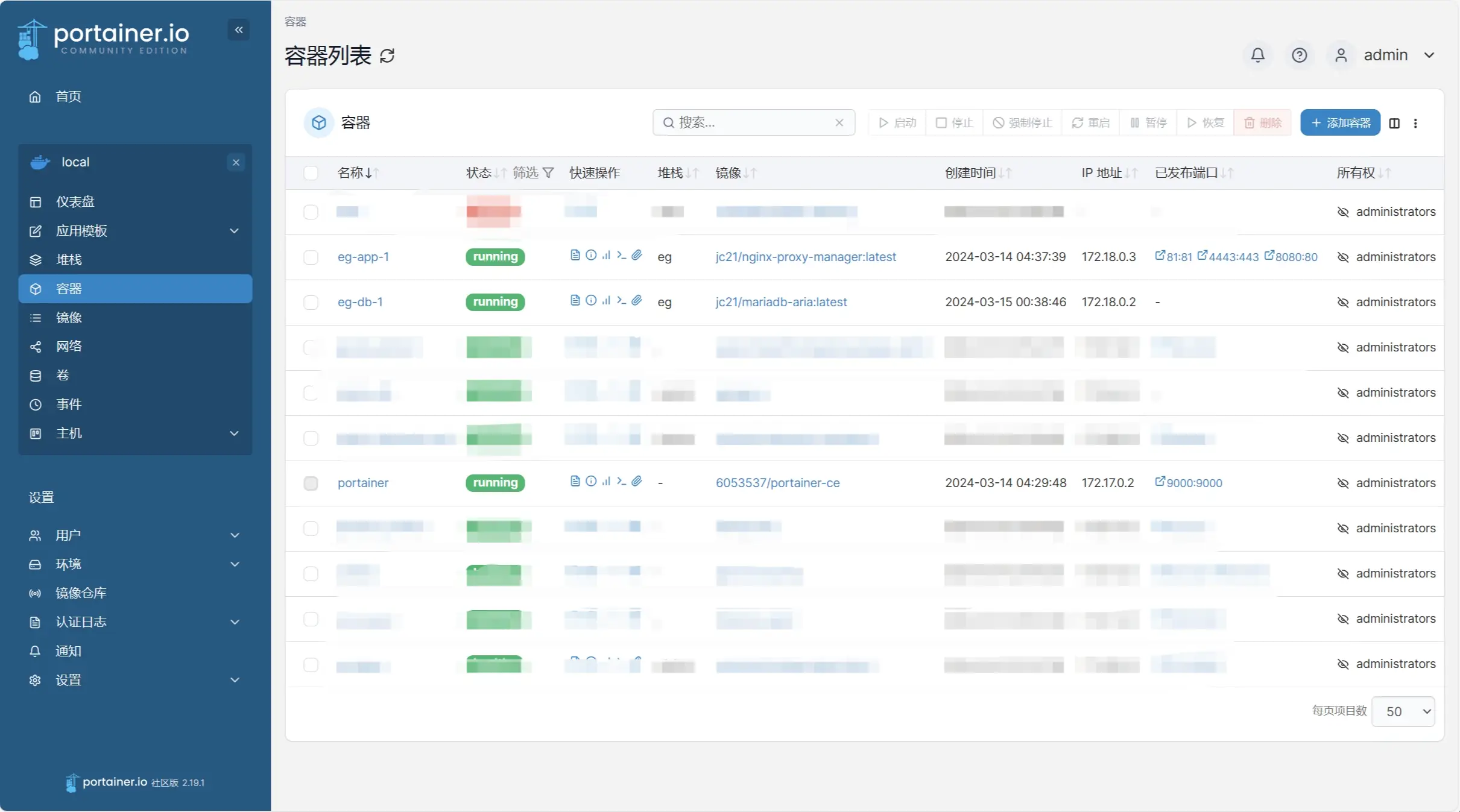Open exec console icon for portainer container
This screenshot has height=812, width=1460.
[621, 482]
